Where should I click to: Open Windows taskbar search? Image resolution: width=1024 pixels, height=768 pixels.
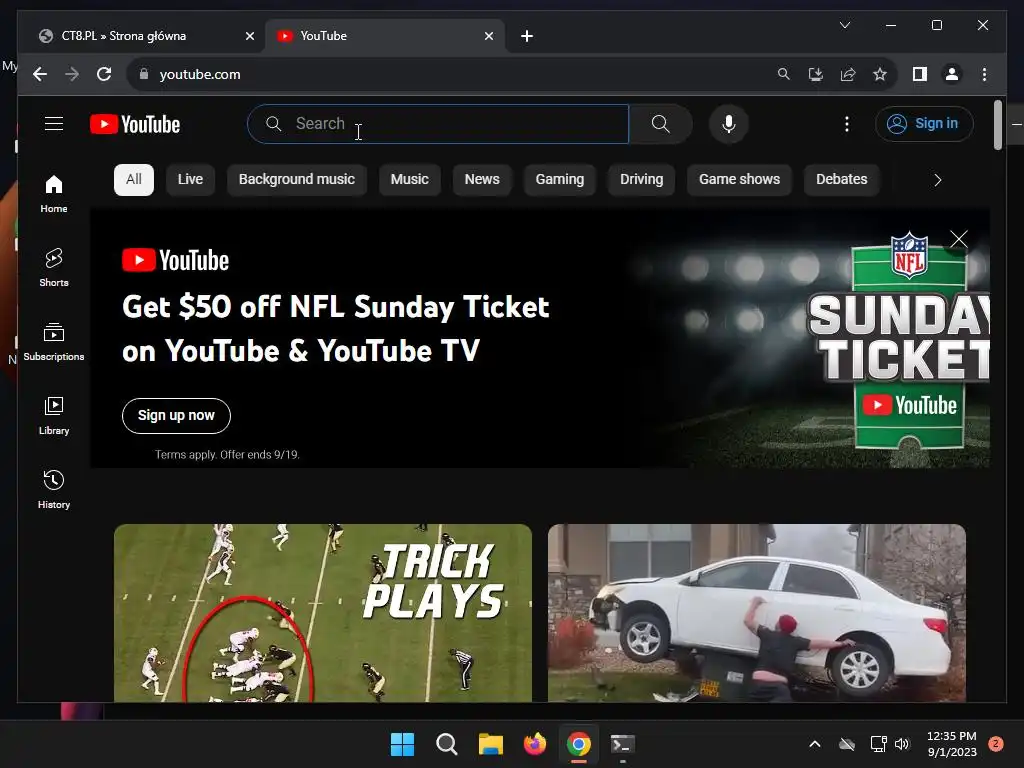[447, 744]
